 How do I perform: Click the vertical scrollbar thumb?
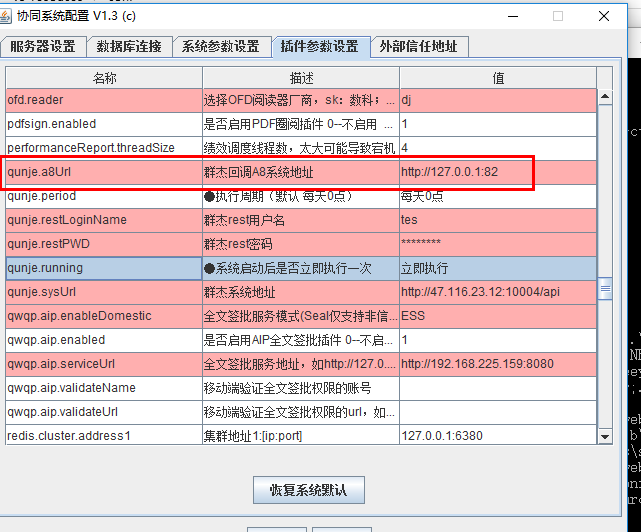(x=605, y=289)
